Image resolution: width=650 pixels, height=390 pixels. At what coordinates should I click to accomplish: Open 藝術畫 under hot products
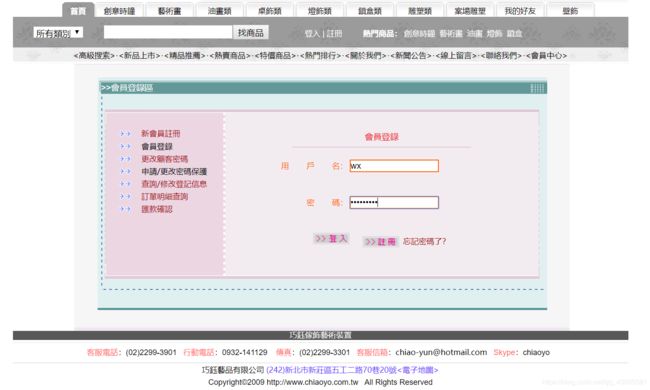[451, 34]
